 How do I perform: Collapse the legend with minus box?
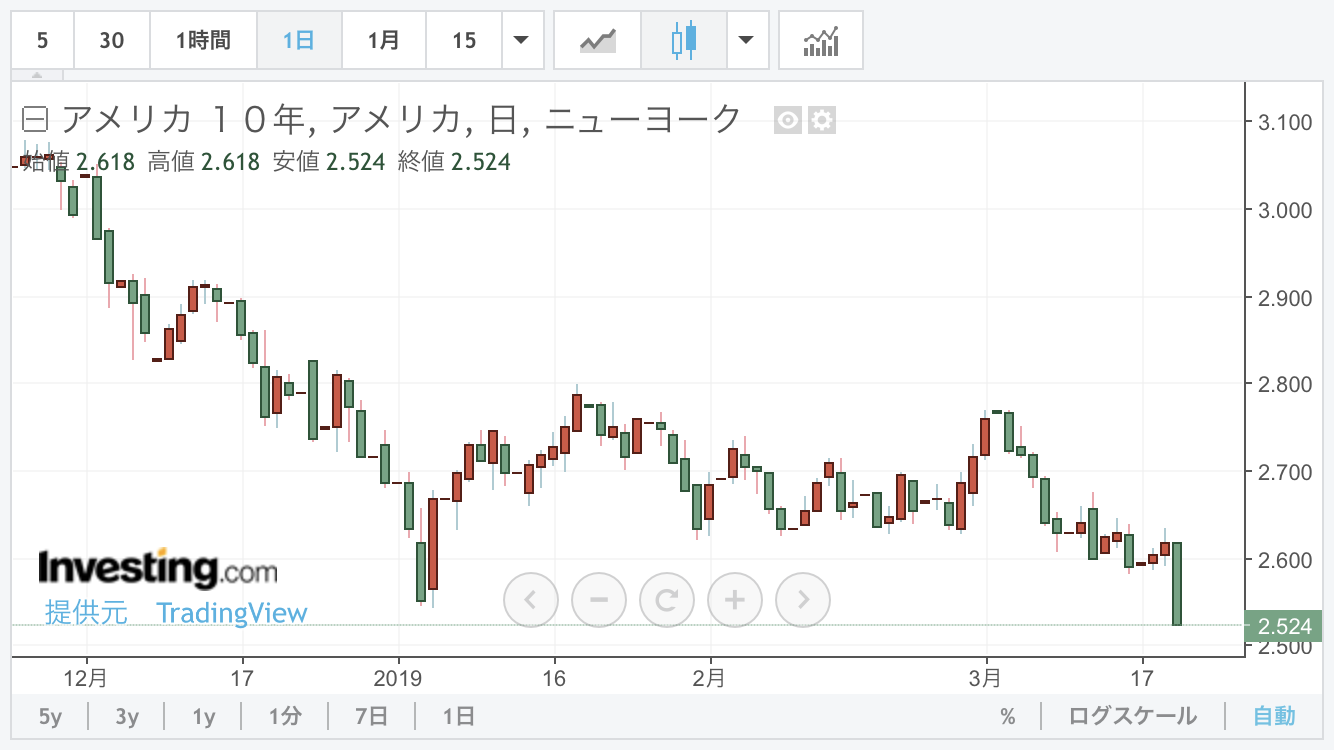tap(35, 121)
